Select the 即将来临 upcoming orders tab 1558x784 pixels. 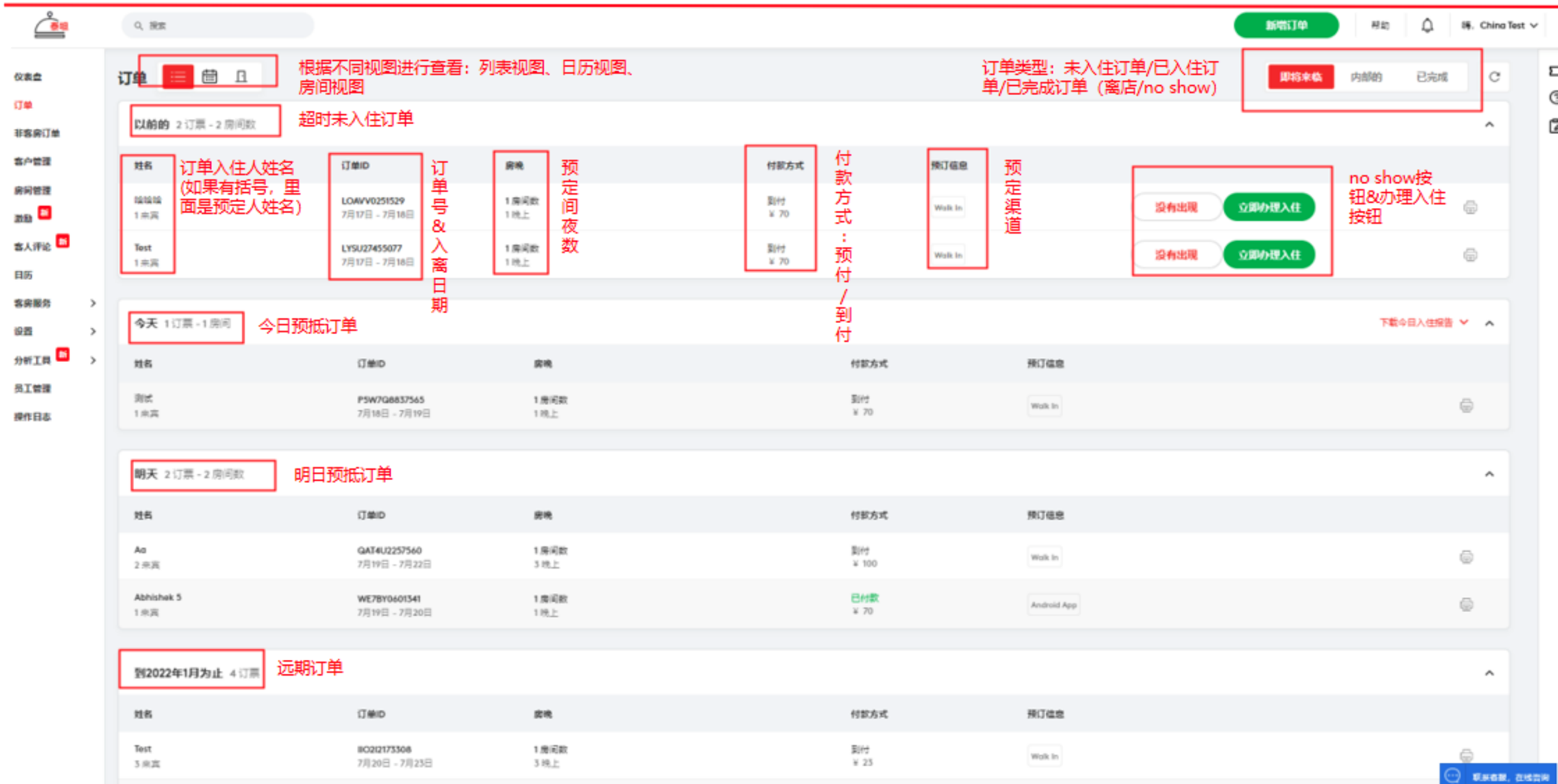[x=1301, y=77]
